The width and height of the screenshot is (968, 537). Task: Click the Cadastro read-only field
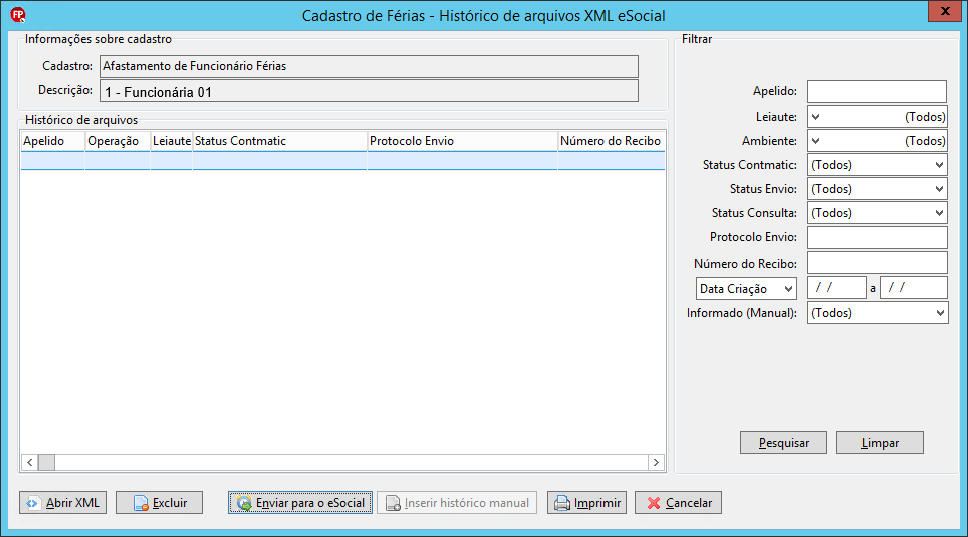[369, 66]
